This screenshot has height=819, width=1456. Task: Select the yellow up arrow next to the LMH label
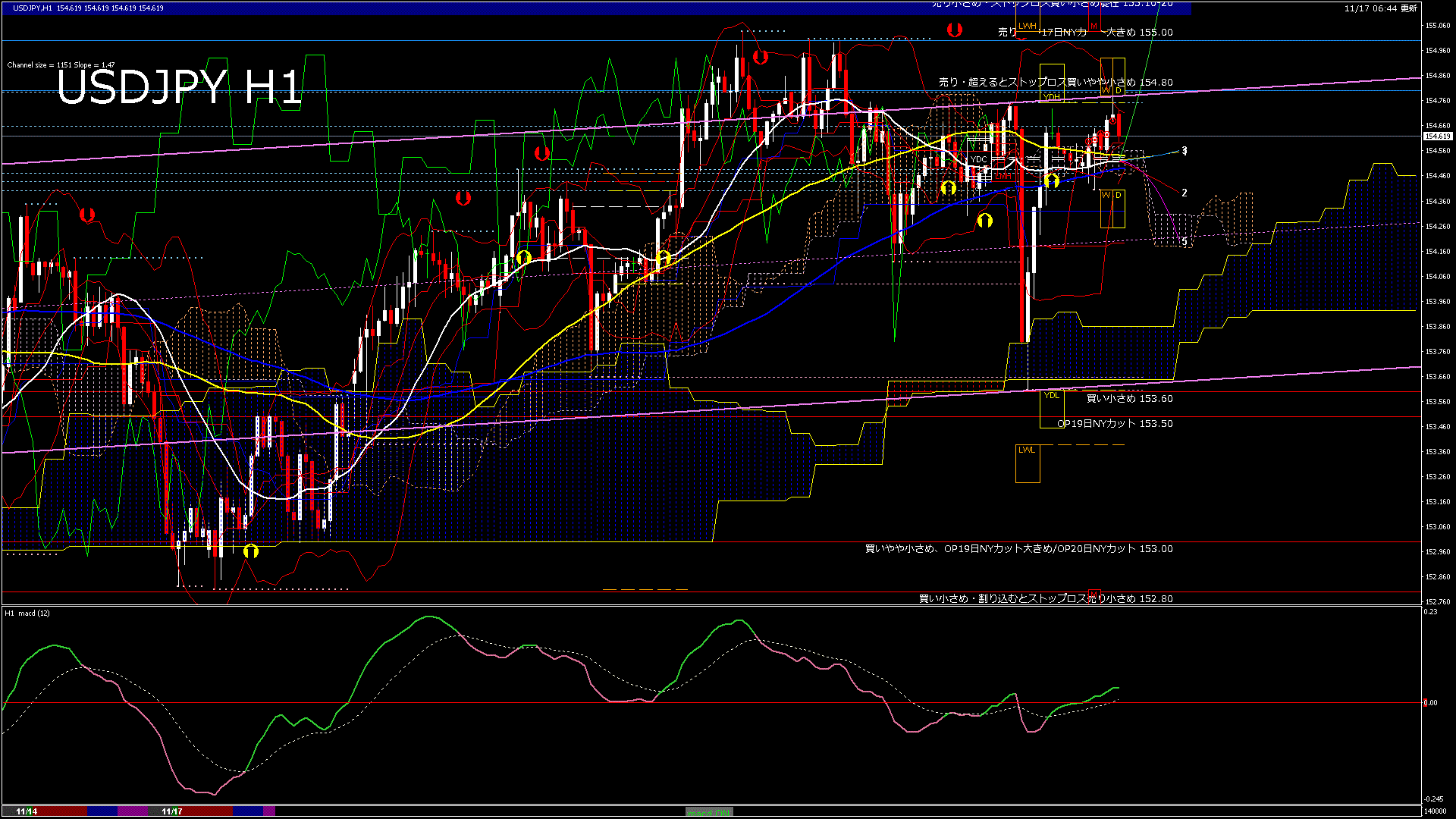1050,180
